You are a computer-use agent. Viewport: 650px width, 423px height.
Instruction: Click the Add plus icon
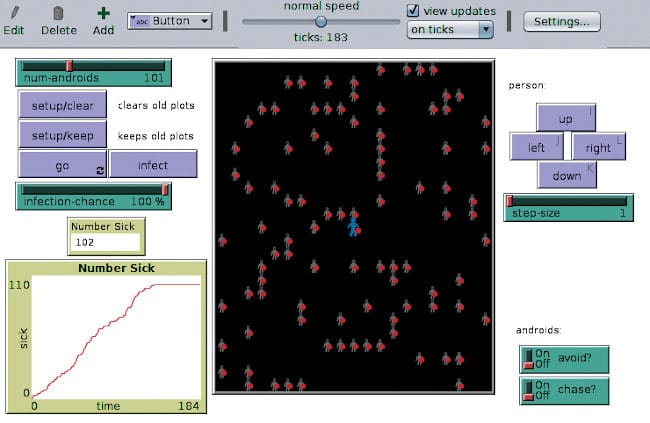(103, 13)
